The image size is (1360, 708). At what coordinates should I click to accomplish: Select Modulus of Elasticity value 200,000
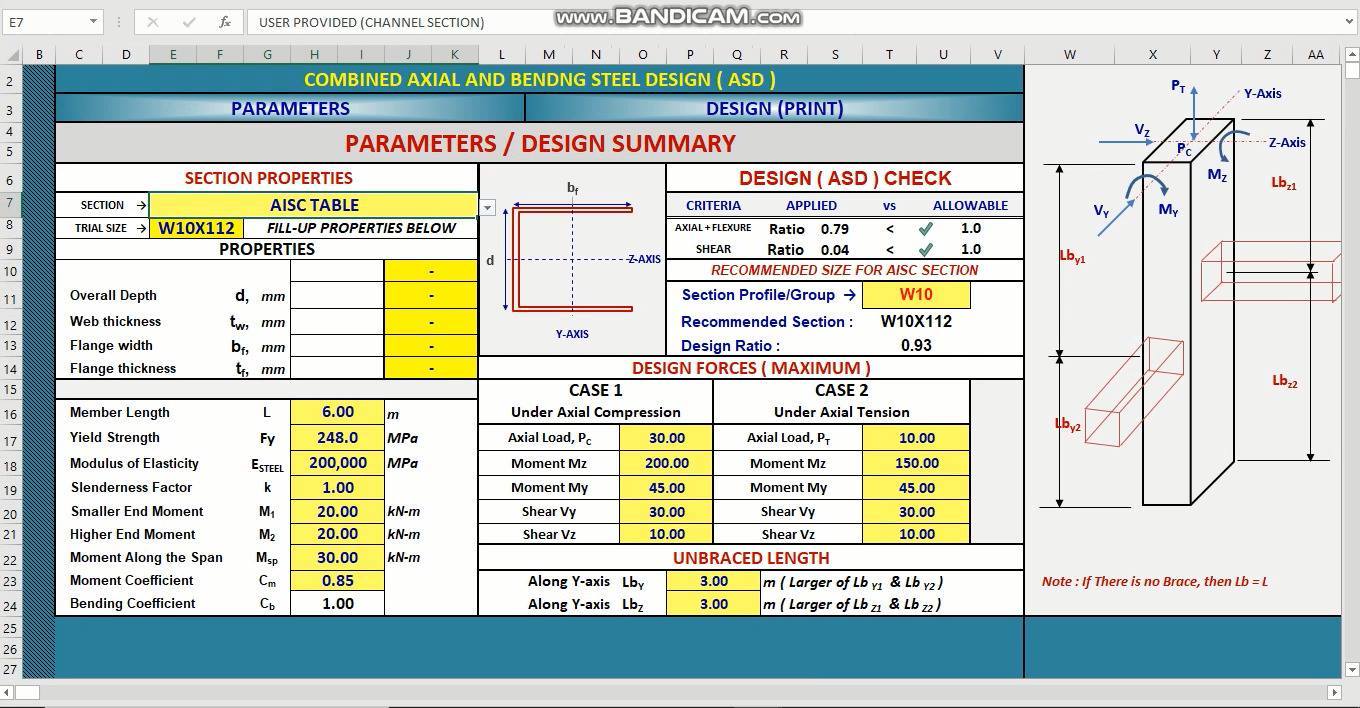click(337, 463)
